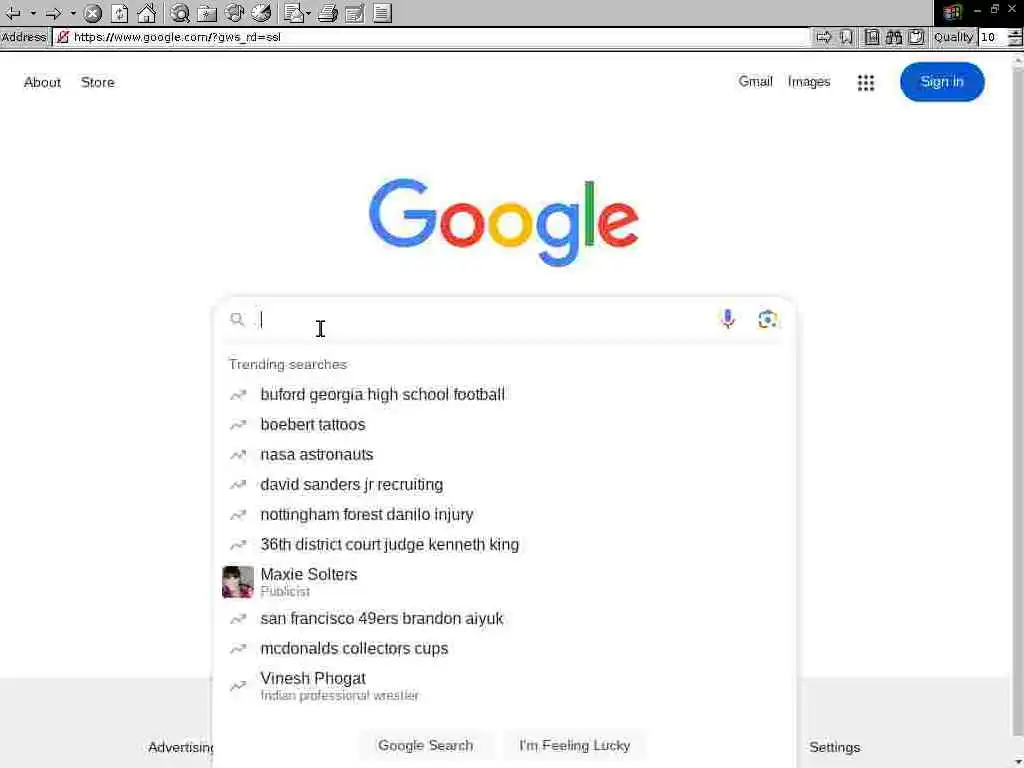The image size is (1024, 768).
Task: Go back using the Back arrow
Action: pyautogui.click(x=12, y=12)
